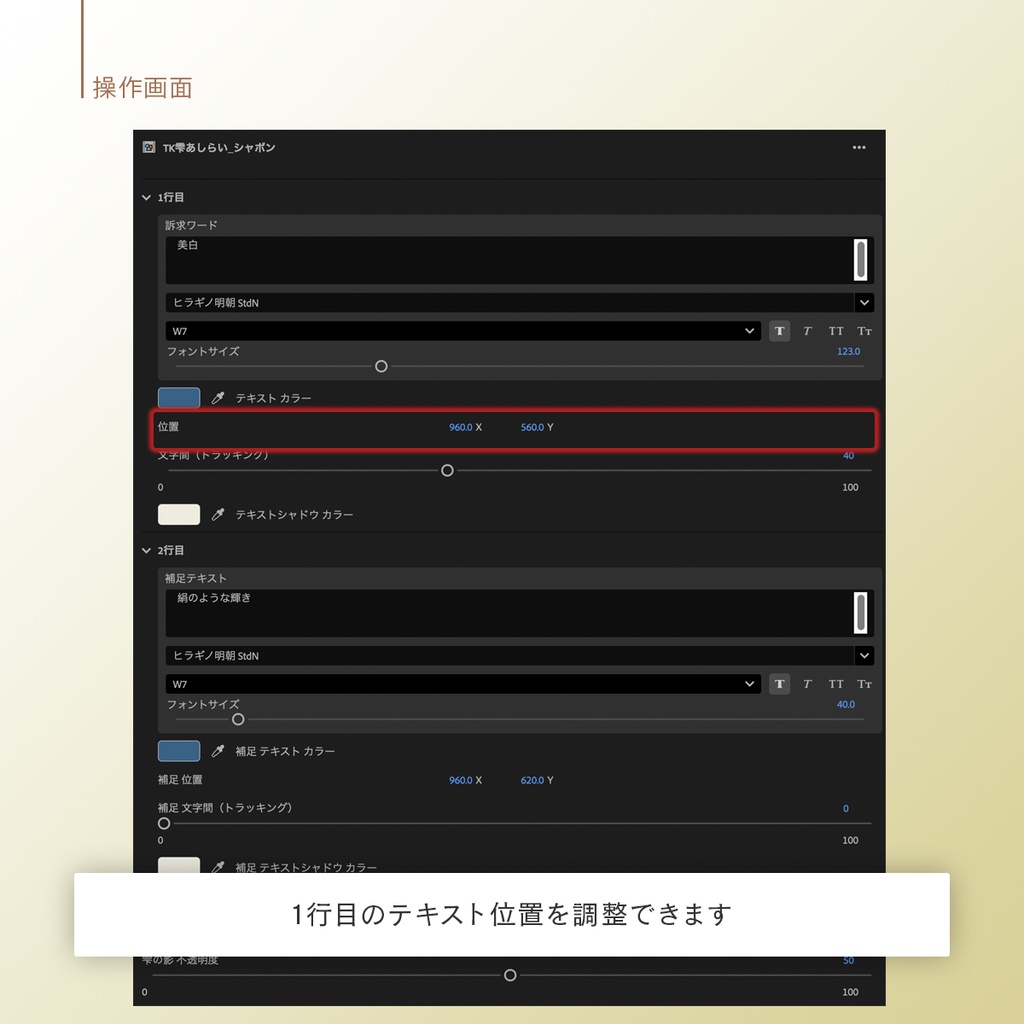Click the テキストシャドウ カラー cream swatch
This screenshot has width=1024, height=1024.
coord(179,515)
